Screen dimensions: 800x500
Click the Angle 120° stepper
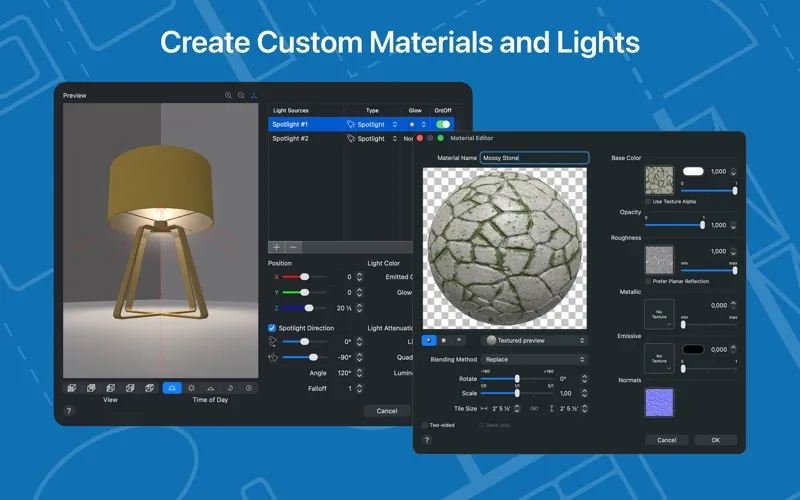(359, 373)
